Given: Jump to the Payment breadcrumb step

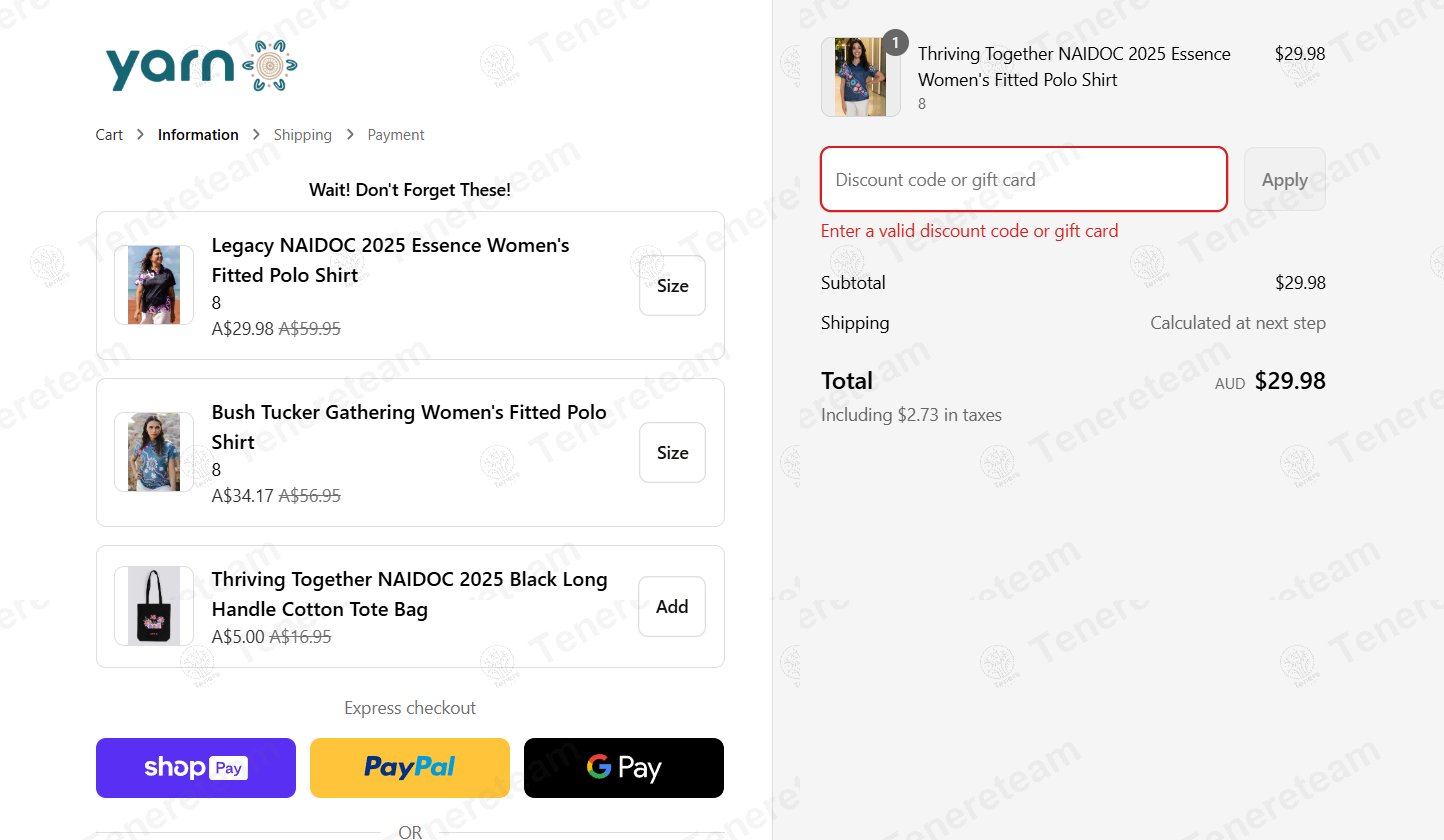Looking at the screenshot, I should point(395,135).
